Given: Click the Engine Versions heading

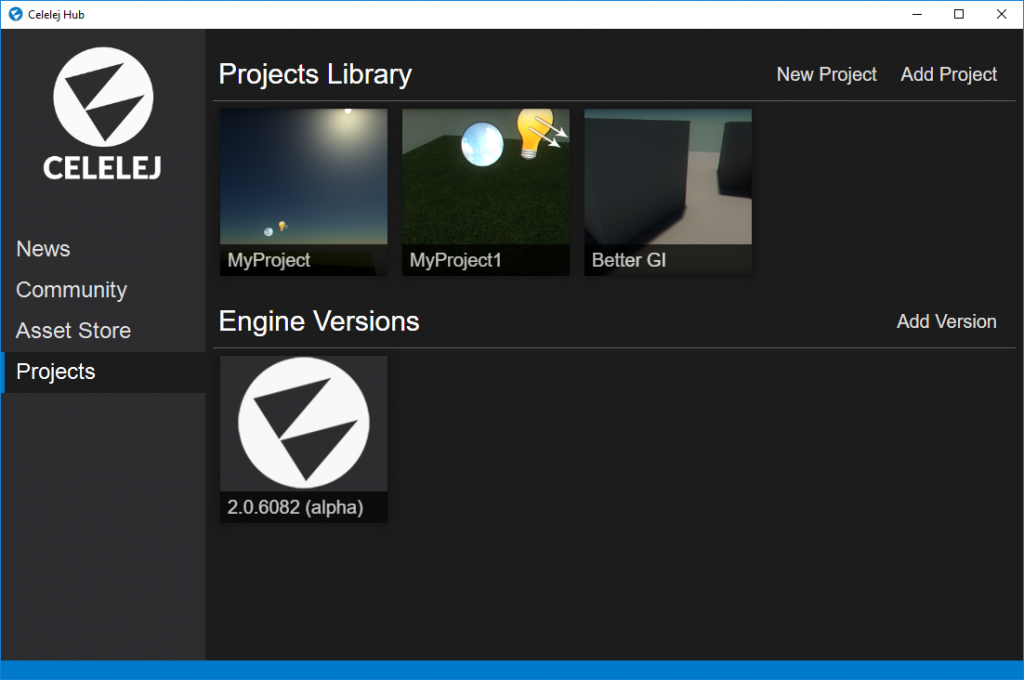Looking at the screenshot, I should pos(319,322).
